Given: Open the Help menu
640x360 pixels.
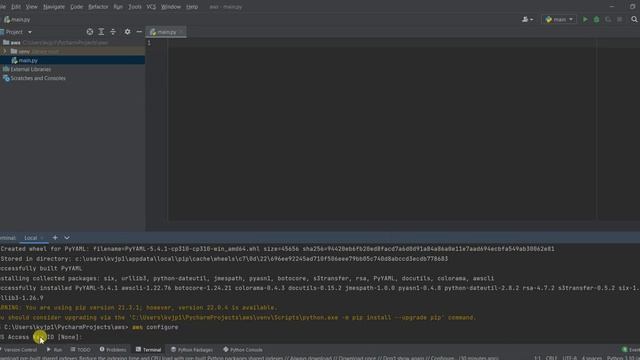Looking at the screenshot, I should click(192, 7).
